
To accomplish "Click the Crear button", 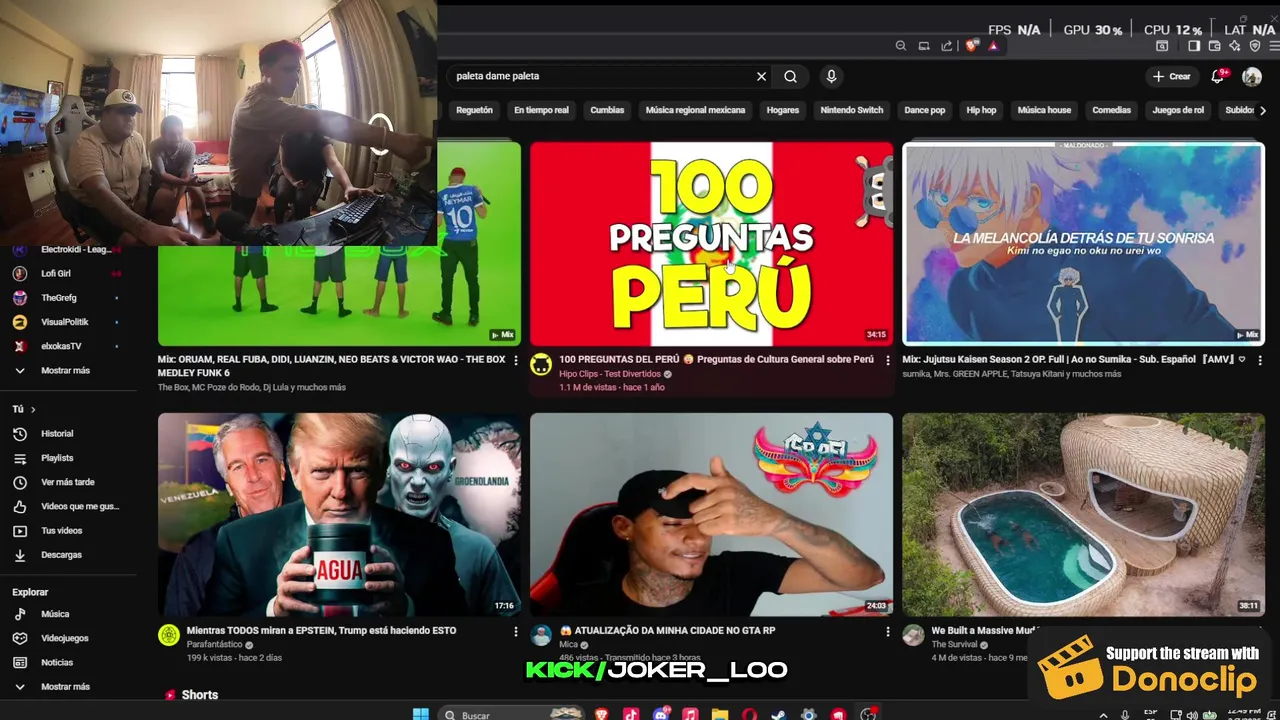I will [1172, 76].
